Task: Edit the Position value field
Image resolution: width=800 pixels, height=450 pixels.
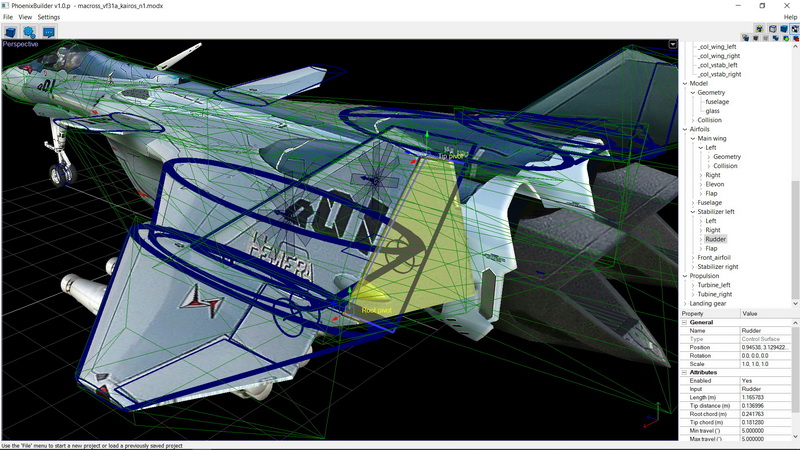Action: (x=765, y=347)
